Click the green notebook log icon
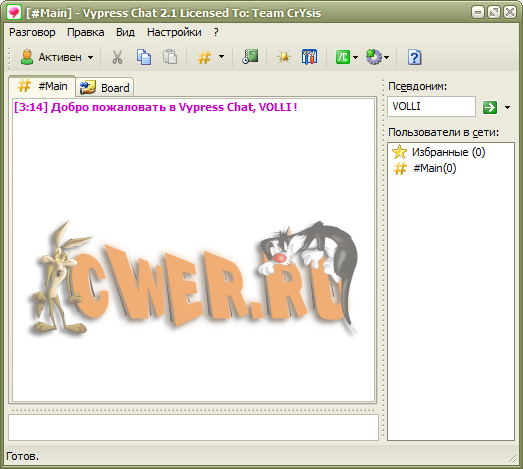The width and height of the screenshot is (523, 469). (250, 57)
